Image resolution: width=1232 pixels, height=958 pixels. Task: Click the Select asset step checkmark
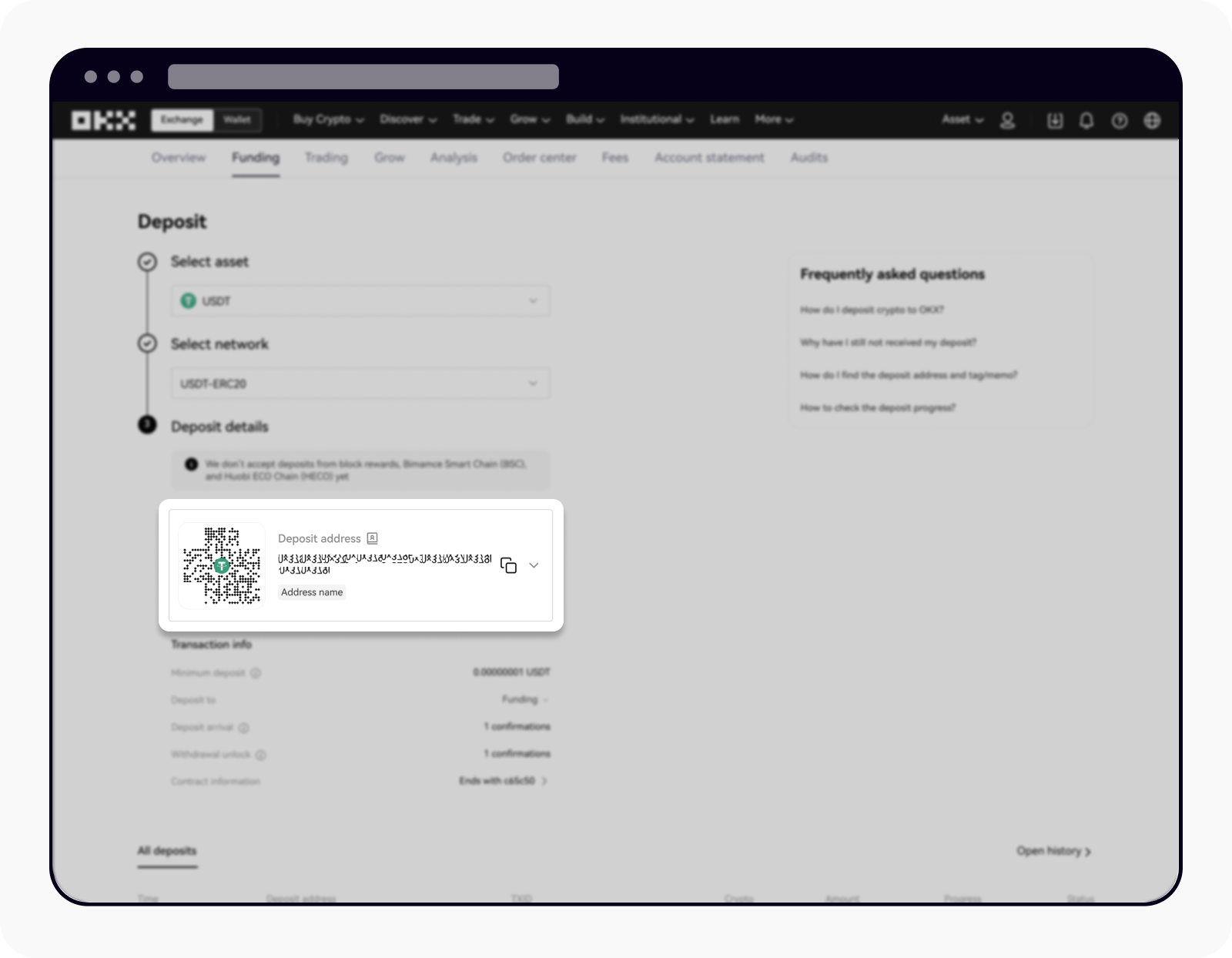(147, 262)
